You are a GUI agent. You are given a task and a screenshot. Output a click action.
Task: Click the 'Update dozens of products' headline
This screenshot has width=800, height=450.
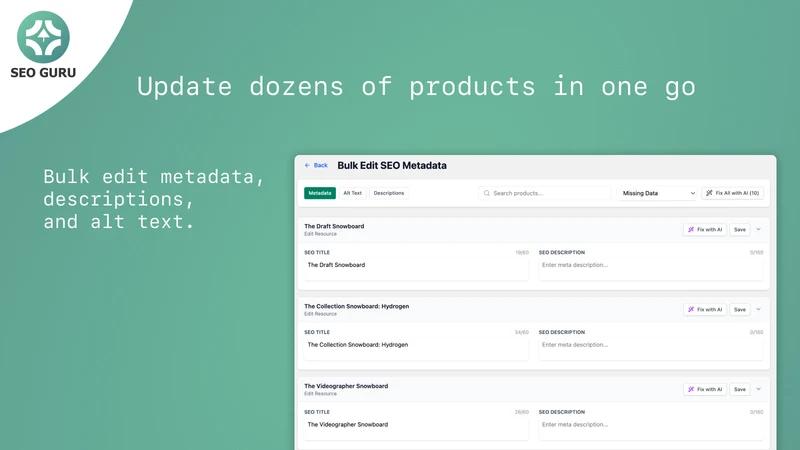(x=416, y=87)
